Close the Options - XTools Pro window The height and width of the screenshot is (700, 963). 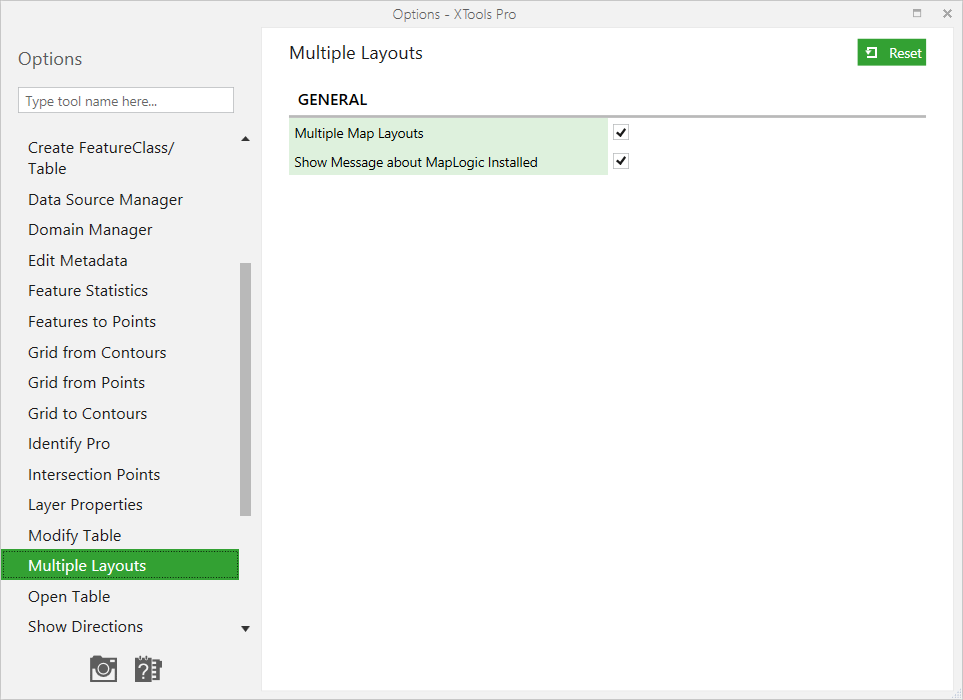(947, 14)
